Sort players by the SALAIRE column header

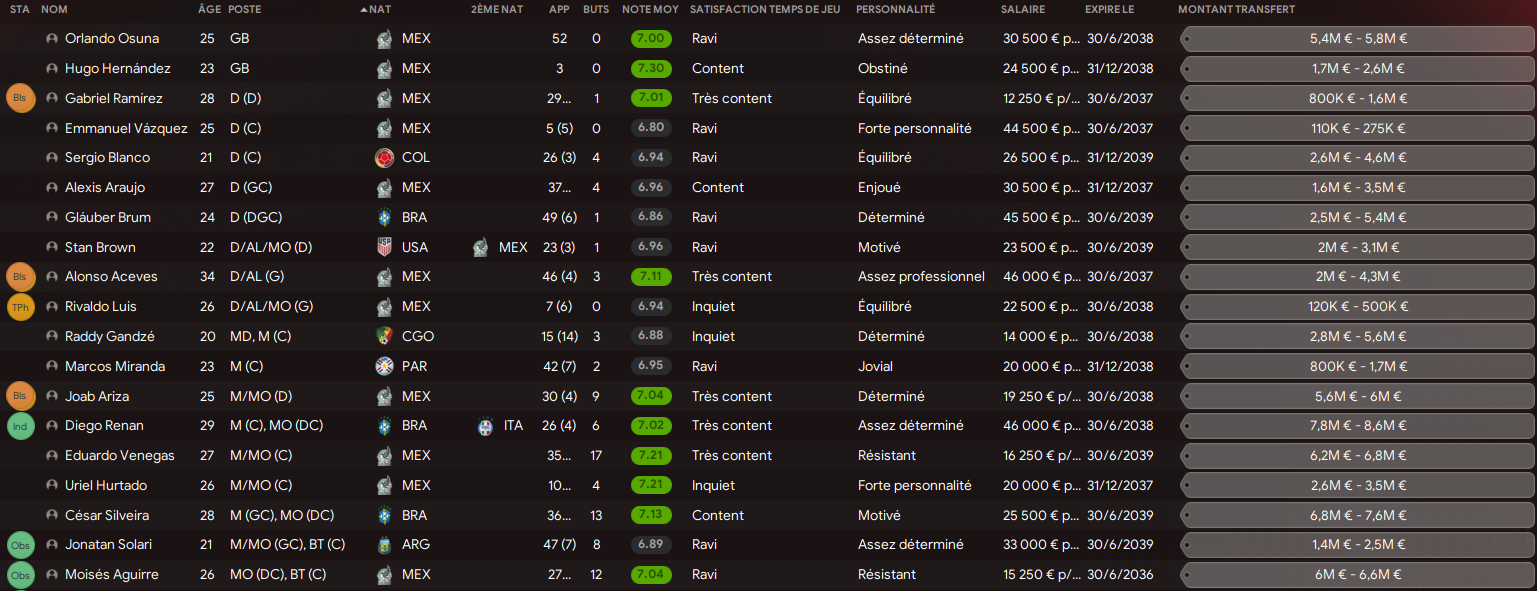(1022, 9)
